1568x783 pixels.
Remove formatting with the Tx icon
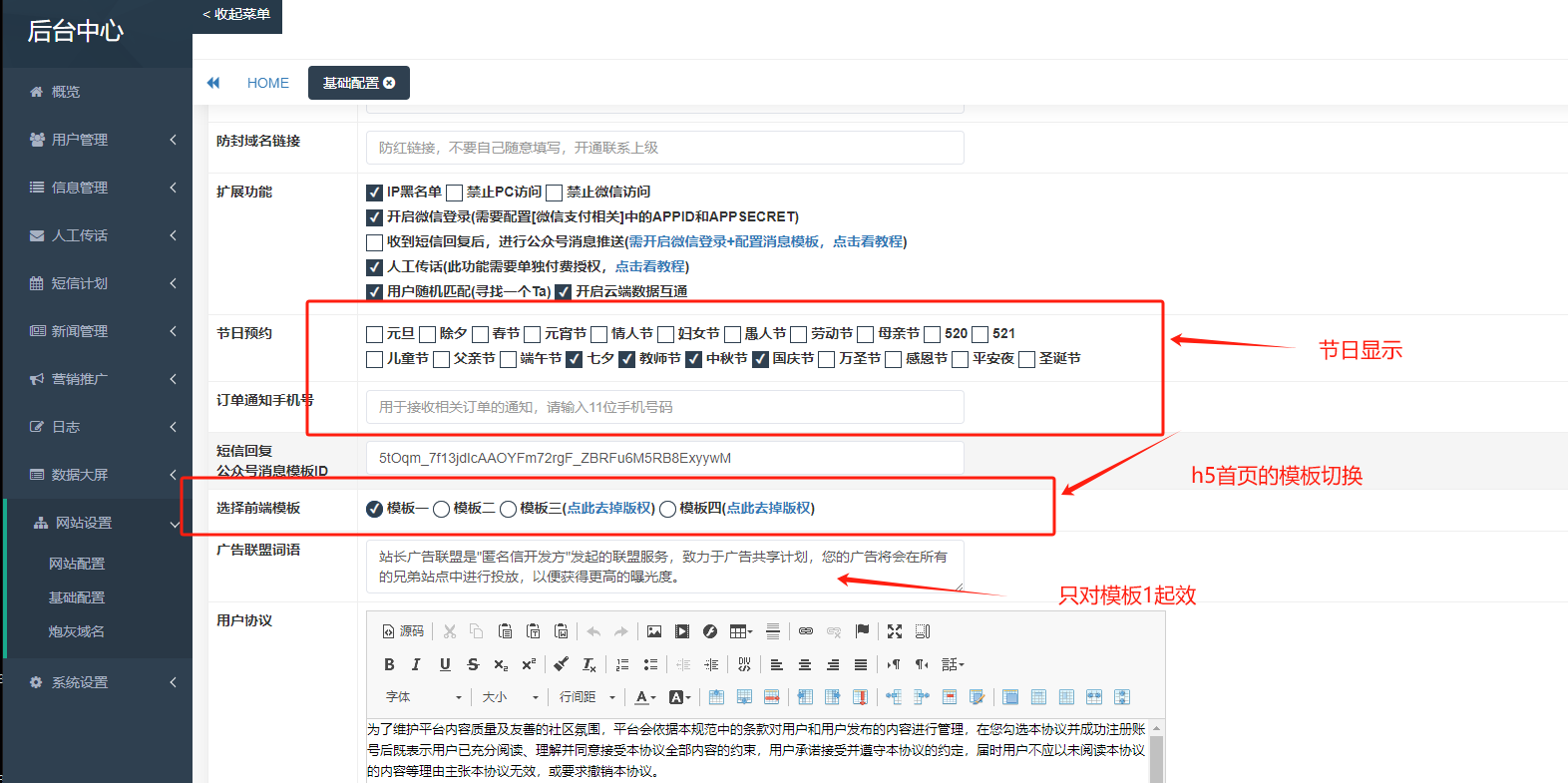coord(589,664)
